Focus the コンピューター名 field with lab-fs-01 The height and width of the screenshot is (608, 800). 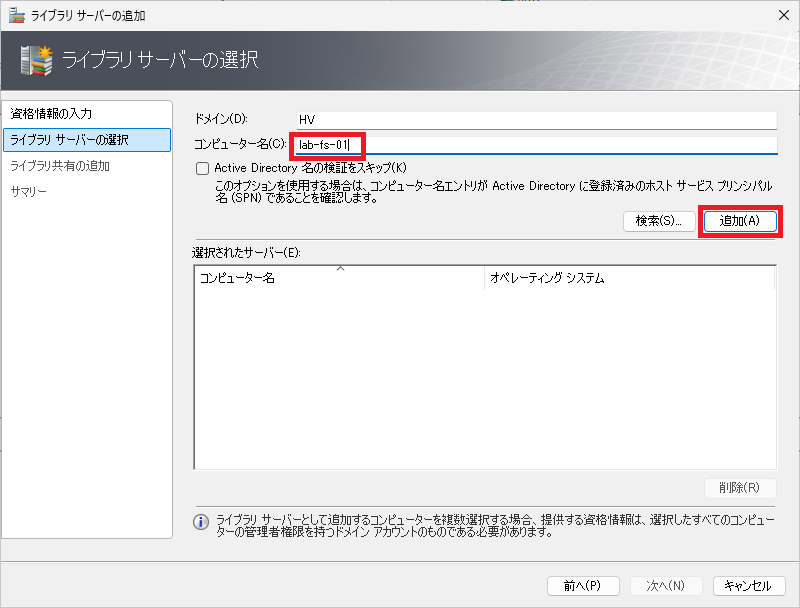click(x=537, y=145)
